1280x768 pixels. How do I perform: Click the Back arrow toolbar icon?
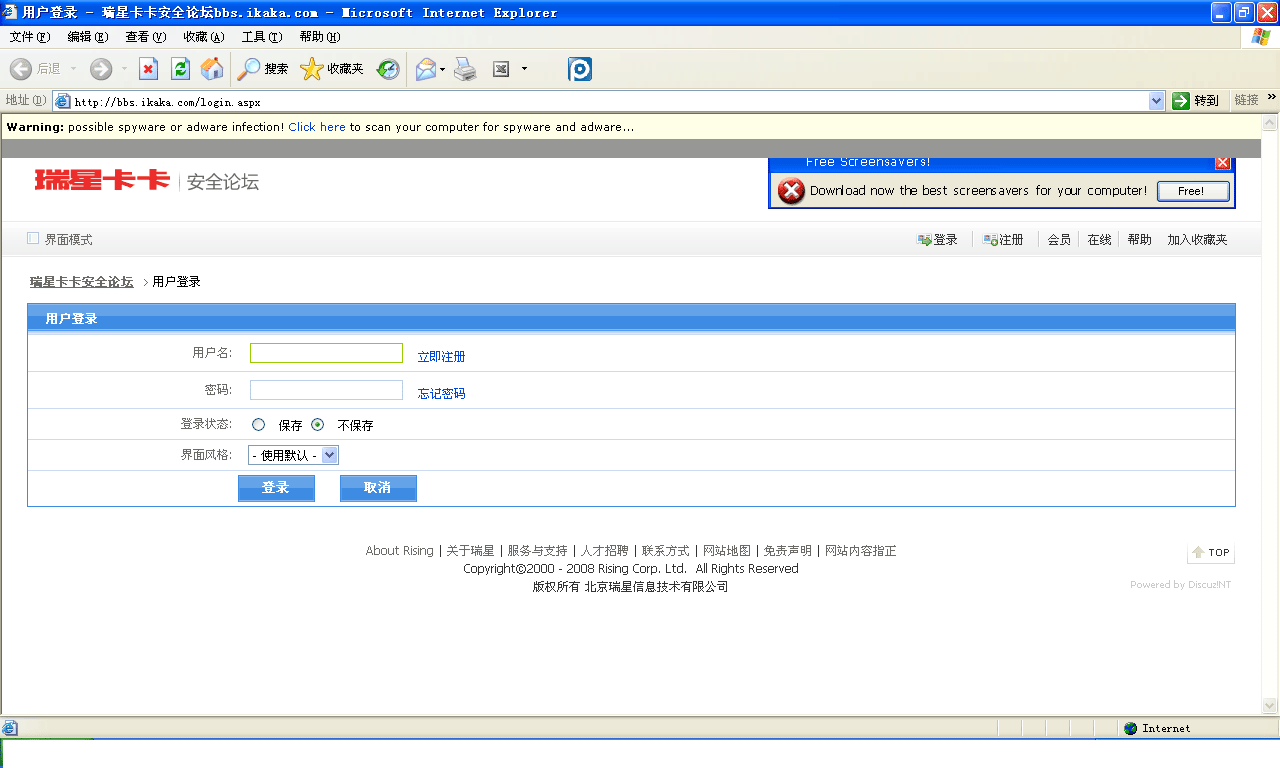point(21,69)
